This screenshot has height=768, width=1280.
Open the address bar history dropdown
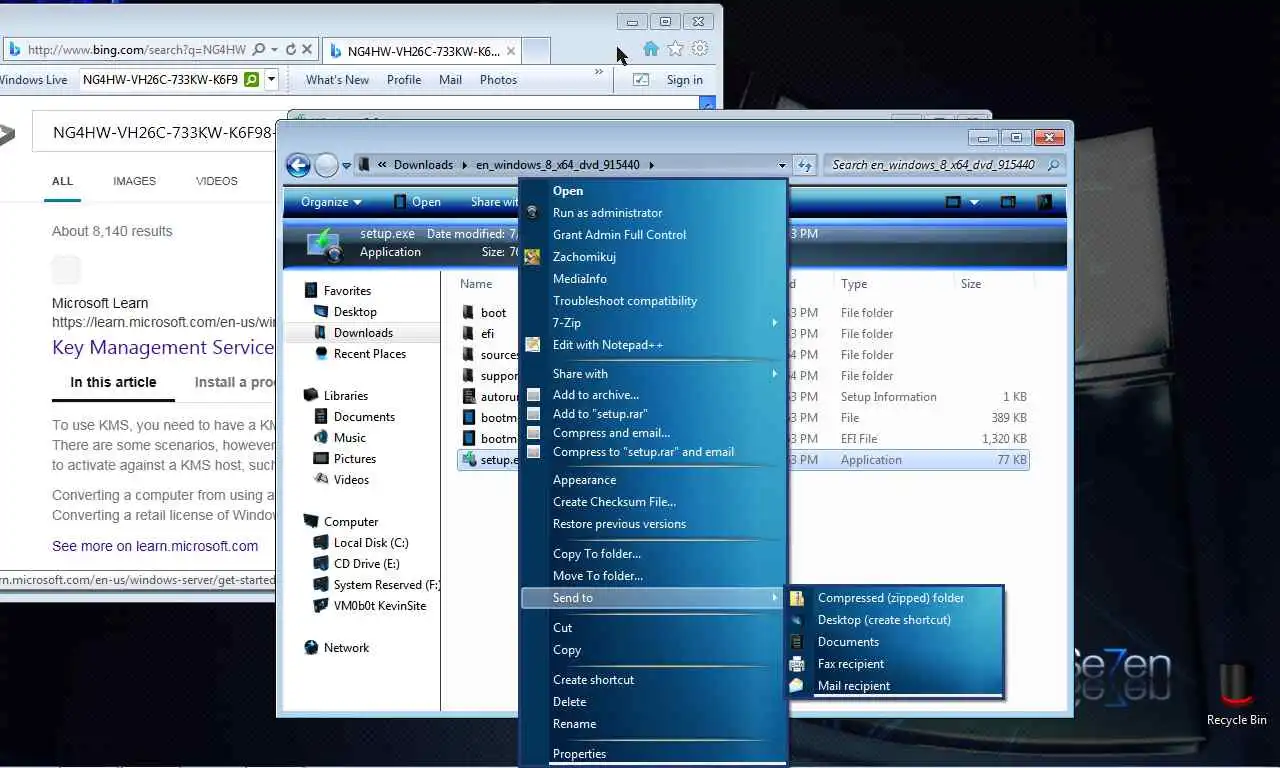click(782, 165)
